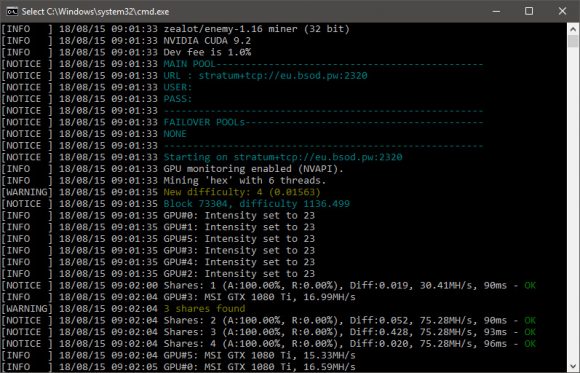Click the scrollbar up arrow

pos(573,29)
